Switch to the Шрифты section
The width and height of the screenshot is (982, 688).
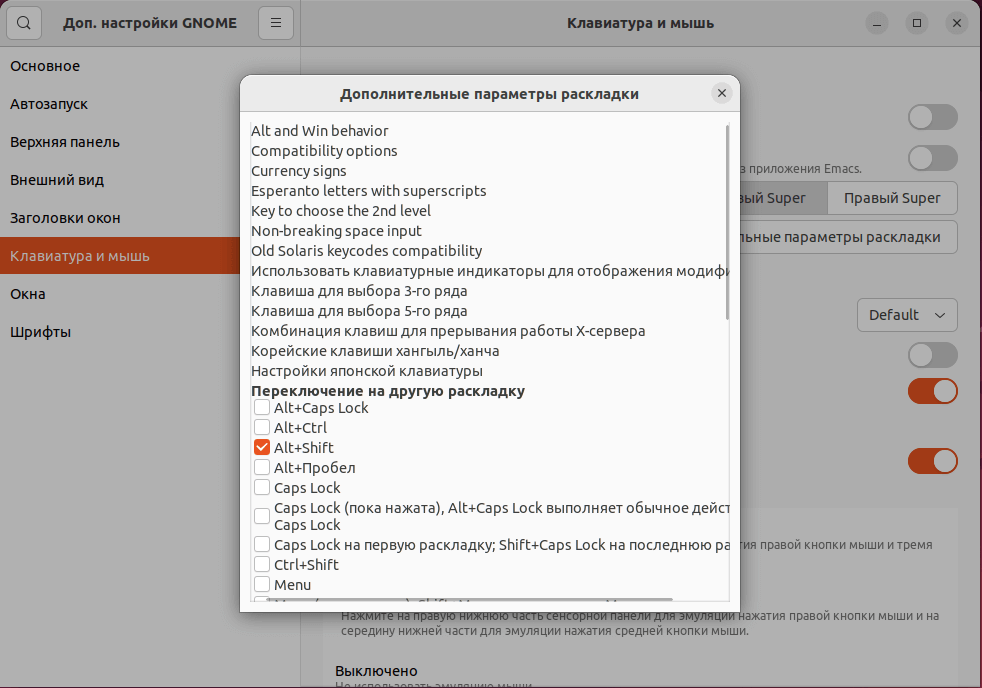(40, 332)
